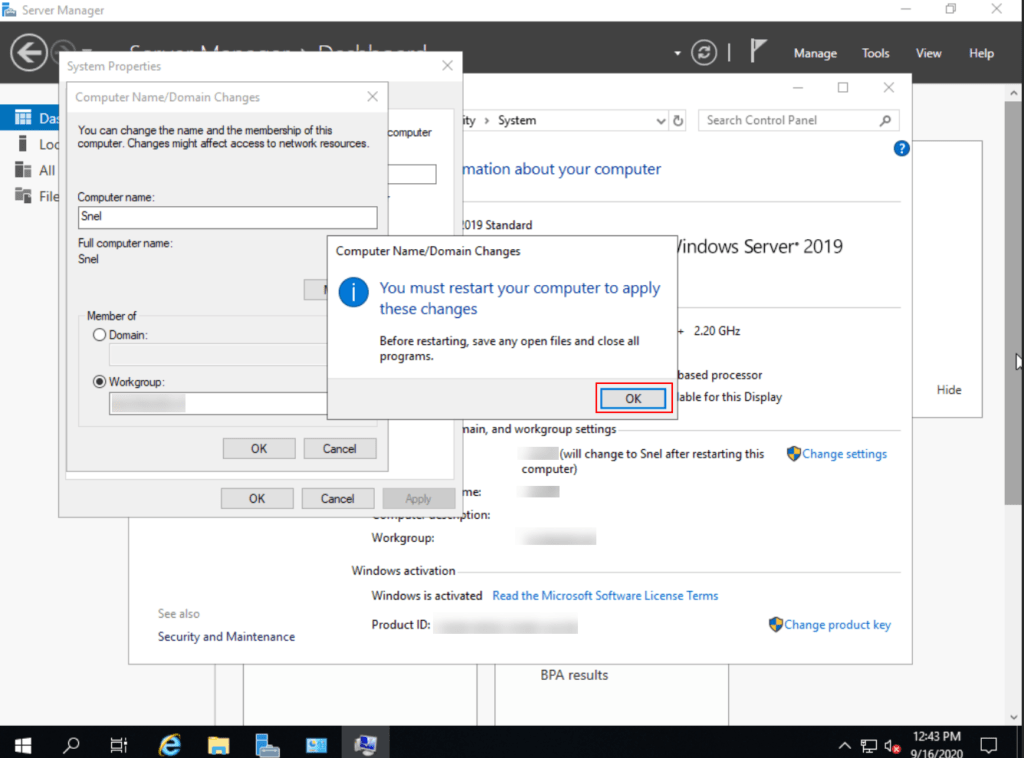The image size is (1024, 758).
Task: Launch Internet Explorer from the taskbar
Action: point(169,744)
